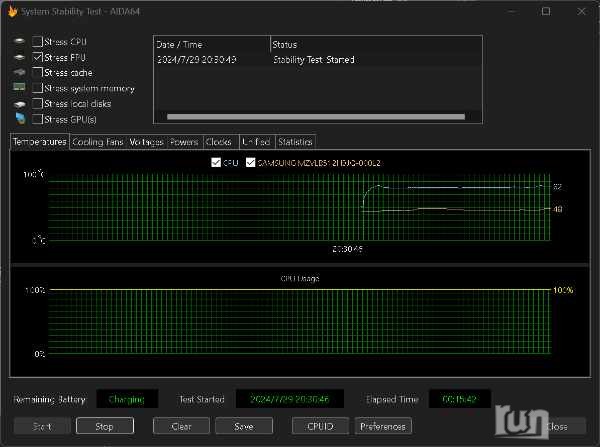Enable the Stress cache checkbox
The width and height of the screenshot is (600, 447).
click(x=38, y=72)
